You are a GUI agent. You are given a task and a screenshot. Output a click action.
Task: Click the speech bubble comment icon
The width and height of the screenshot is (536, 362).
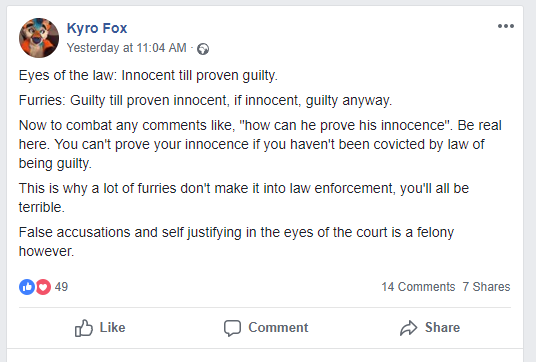coord(232,328)
